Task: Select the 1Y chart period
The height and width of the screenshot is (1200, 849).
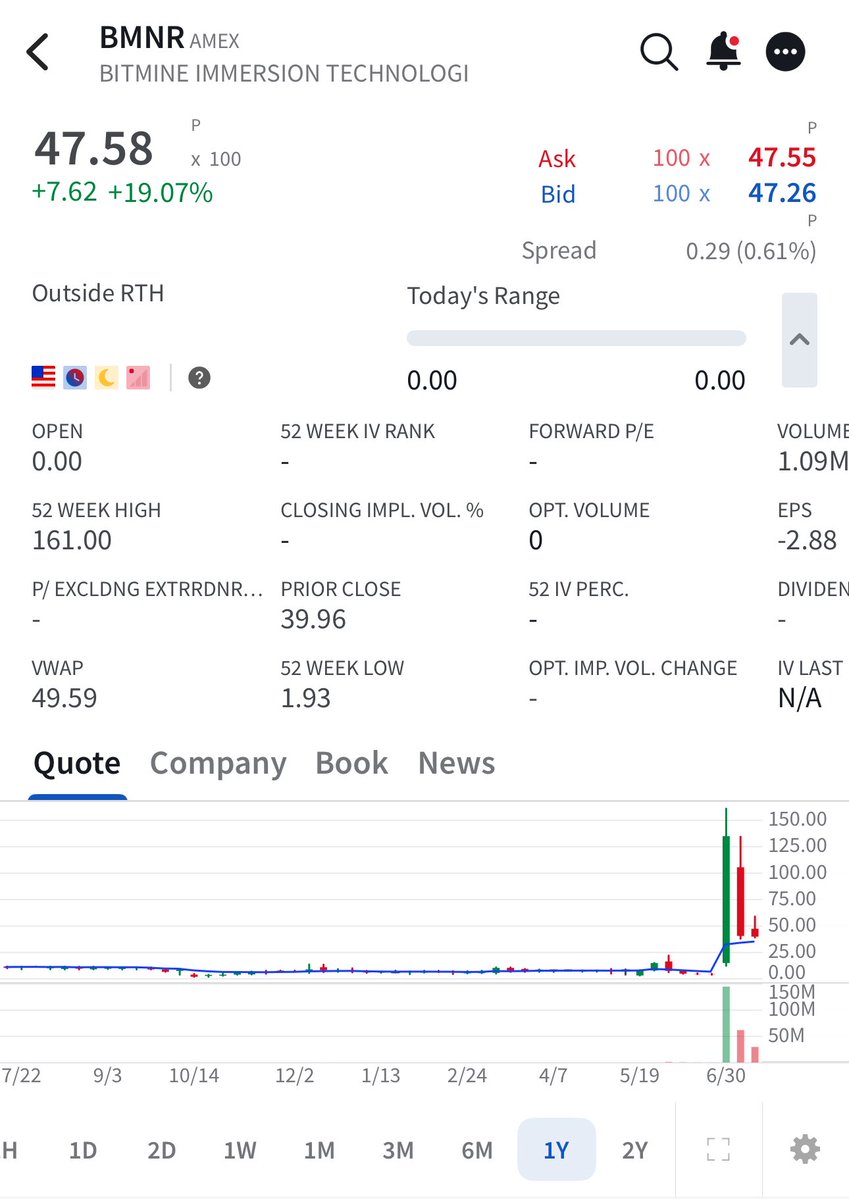Action: click(556, 1150)
